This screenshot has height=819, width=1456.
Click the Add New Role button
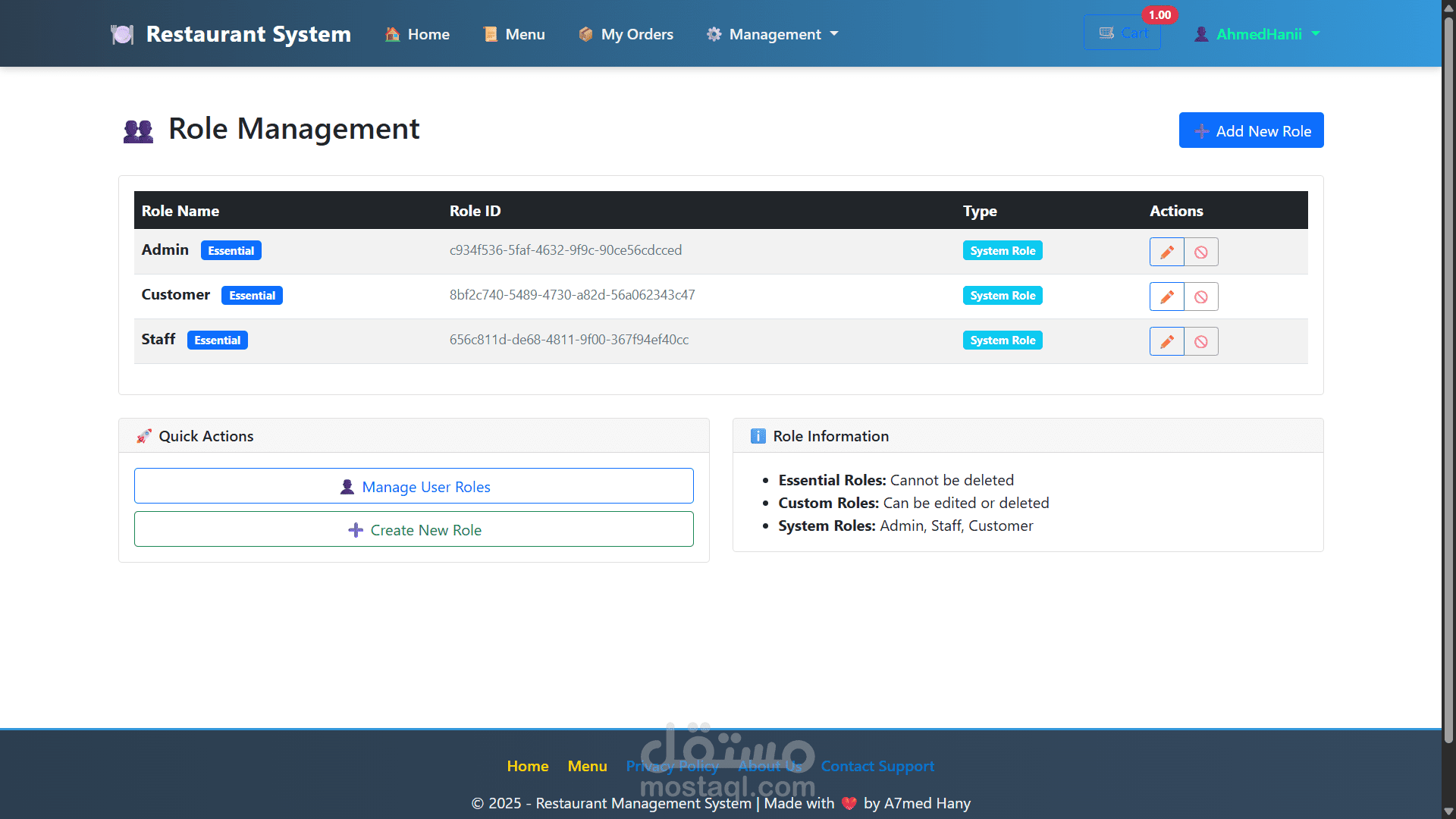[1251, 130]
